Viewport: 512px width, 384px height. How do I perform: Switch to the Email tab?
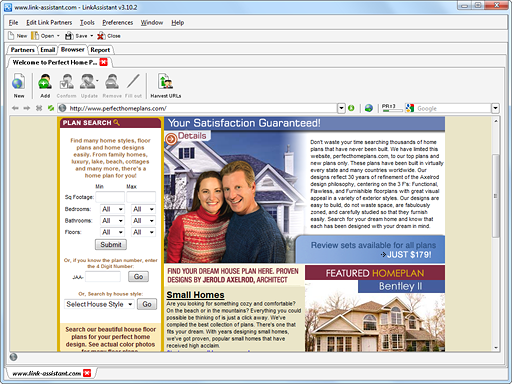(48, 50)
